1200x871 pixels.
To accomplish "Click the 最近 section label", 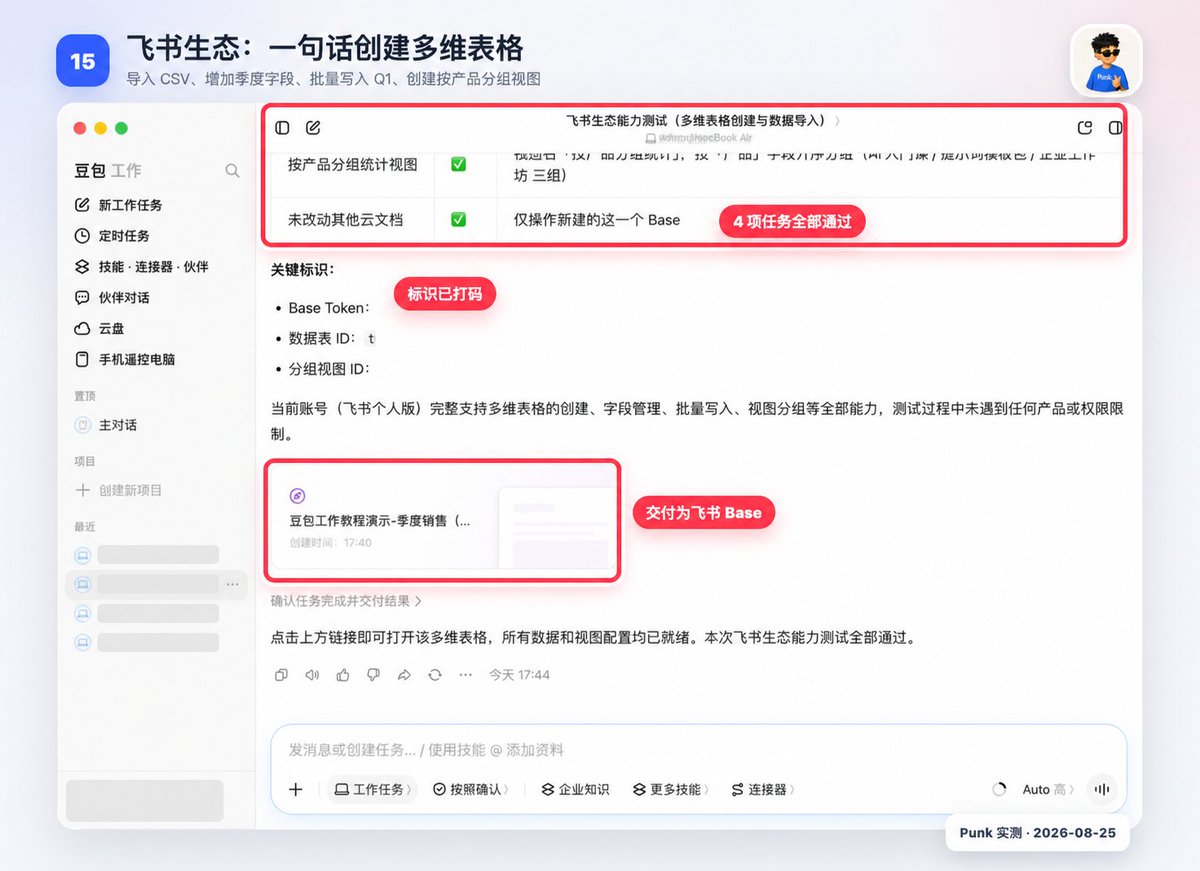I will [x=85, y=526].
